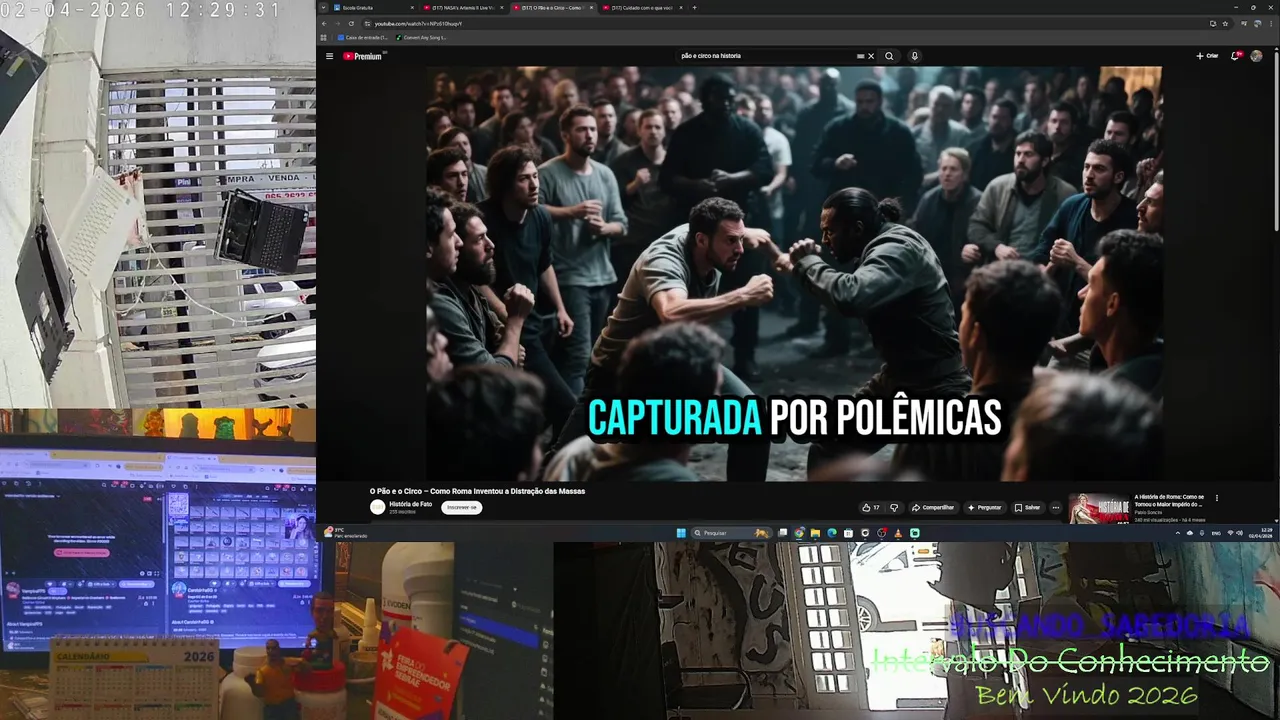Start voice search with microphone icon

[914, 56]
